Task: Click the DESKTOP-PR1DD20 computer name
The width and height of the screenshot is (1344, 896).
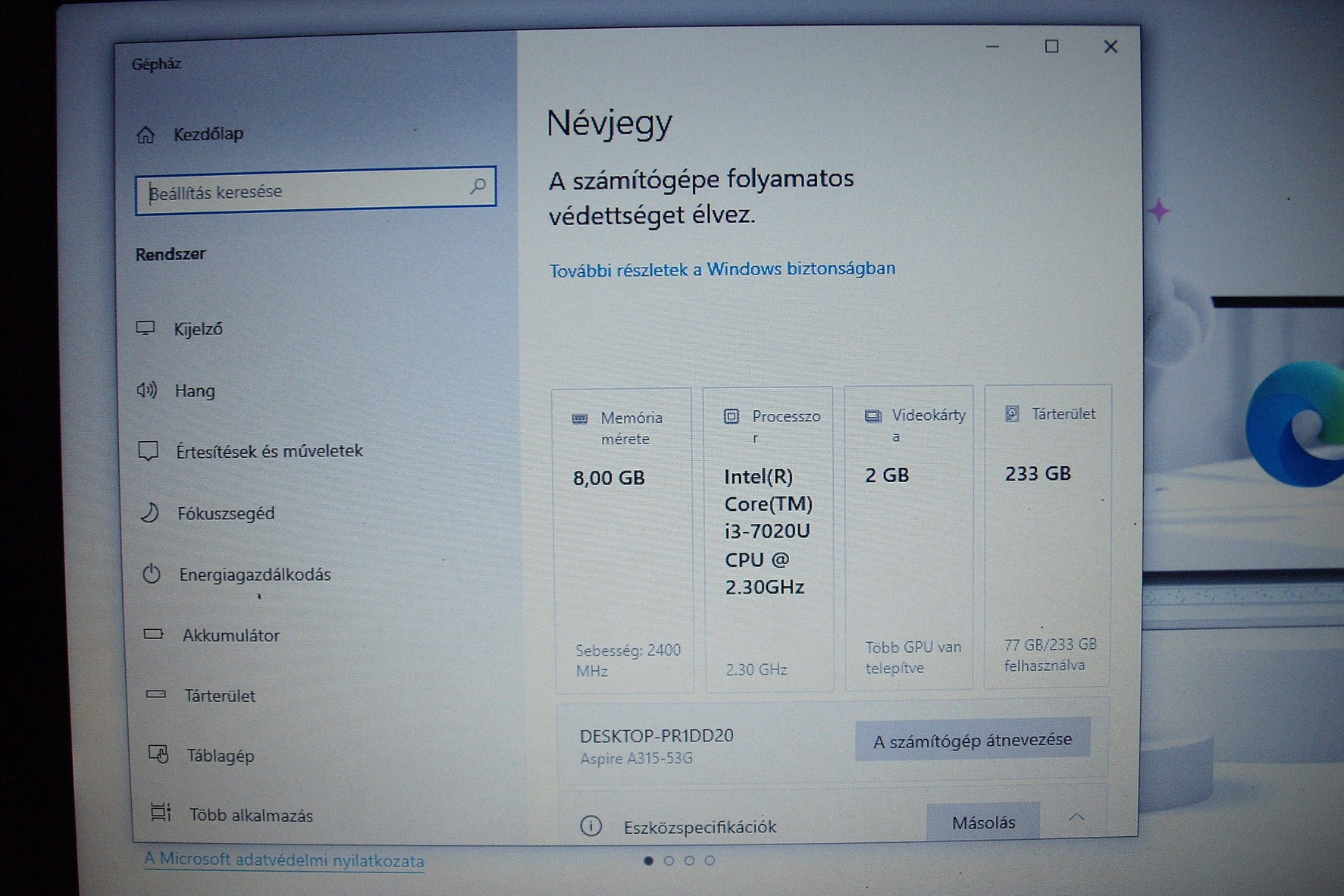Action: (656, 735)
